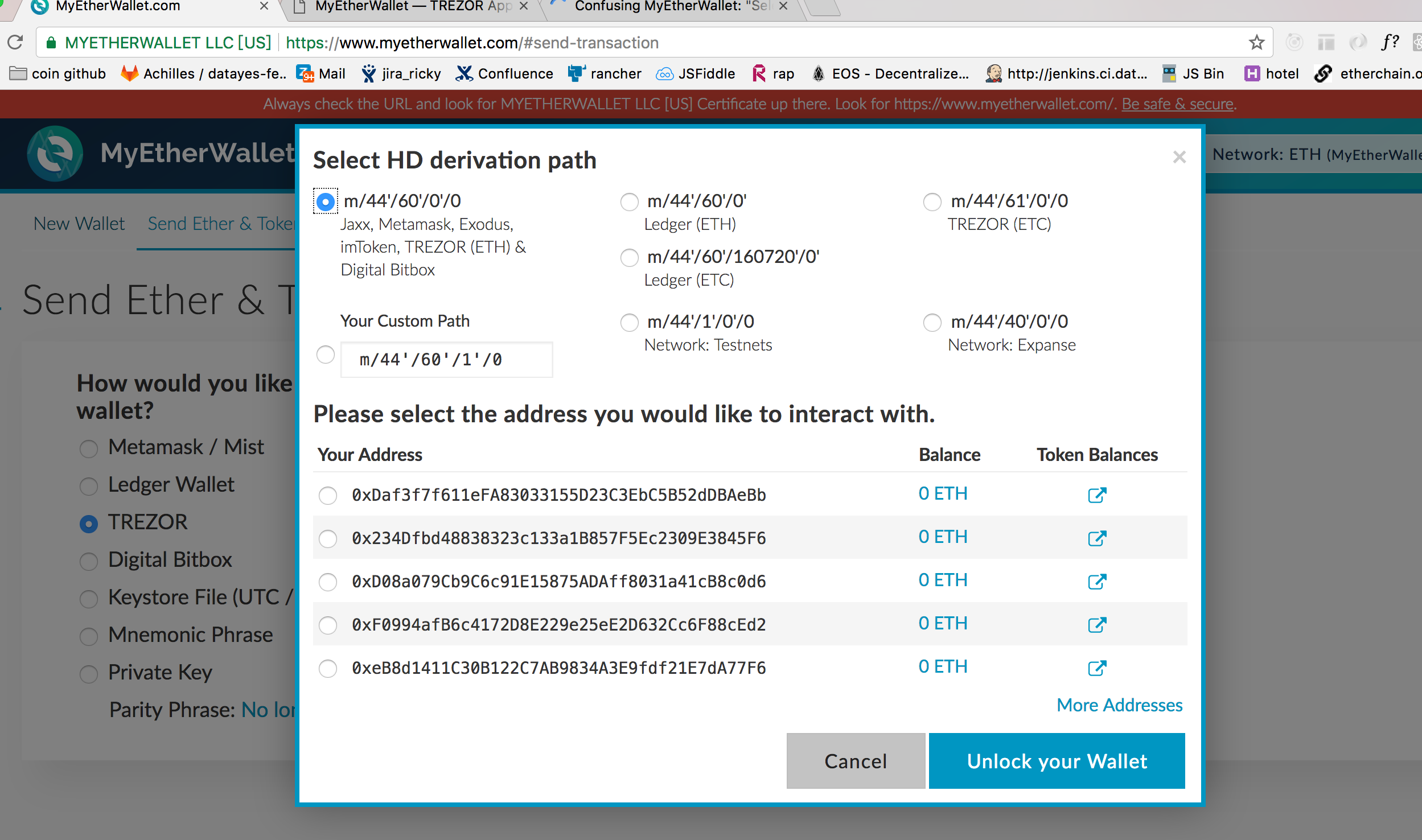The image size is (1422, 840).
Task: Select address 0xF0994afB6c4172D8E229e25eE2D632Cc6F88cEd2
Action: pyautogui.click(x=327, y=624)
